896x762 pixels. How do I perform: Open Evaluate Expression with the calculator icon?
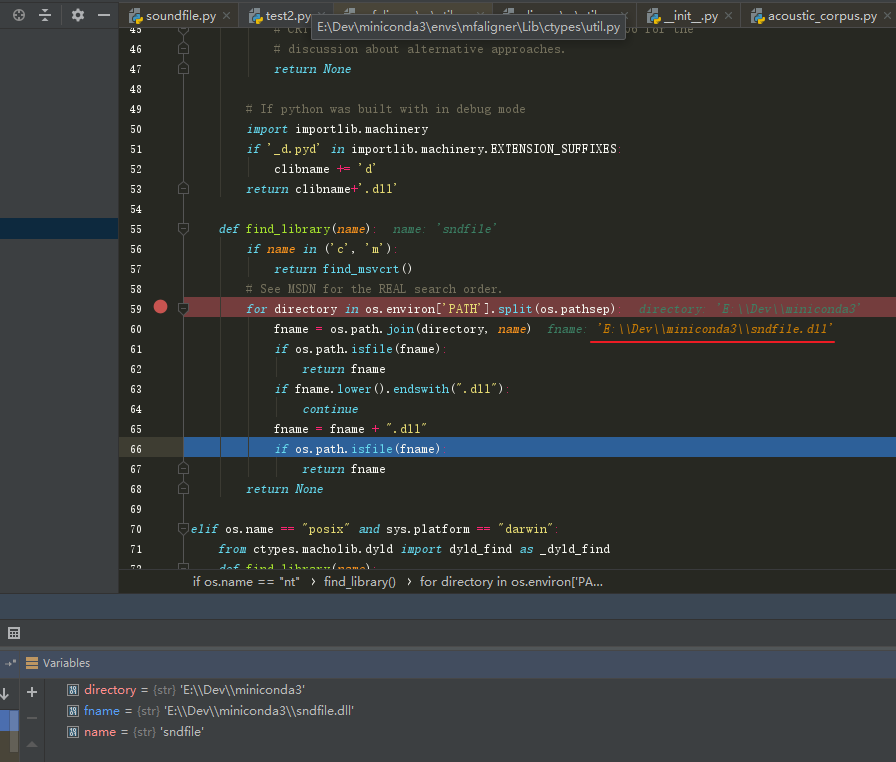tap(13, 632)
